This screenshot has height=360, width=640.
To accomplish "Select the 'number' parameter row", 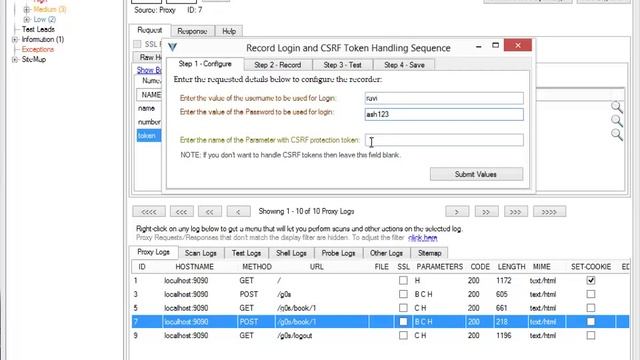I will point(149,122).
